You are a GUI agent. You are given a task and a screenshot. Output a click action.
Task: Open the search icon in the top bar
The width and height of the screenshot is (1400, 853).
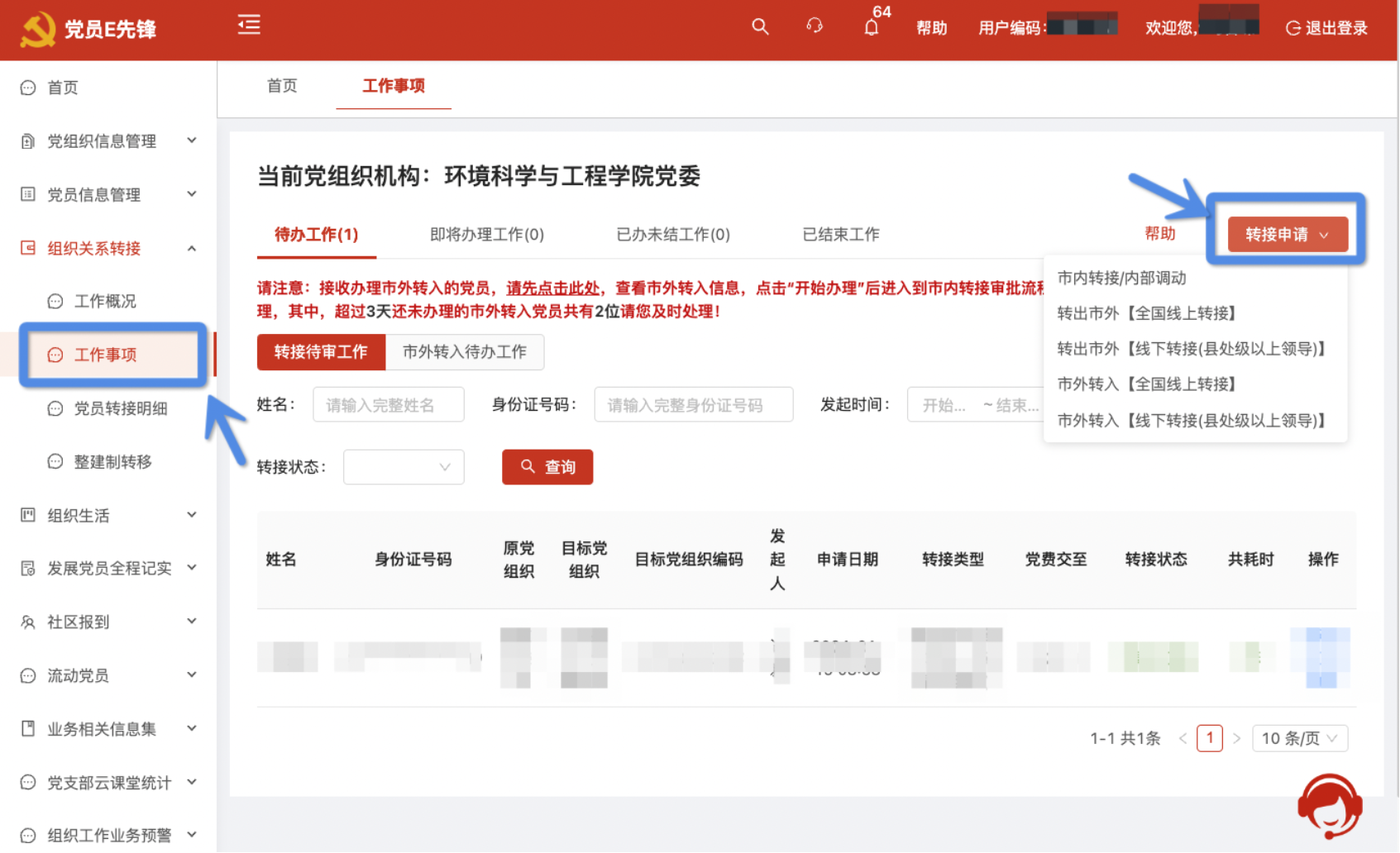[759, 26]
